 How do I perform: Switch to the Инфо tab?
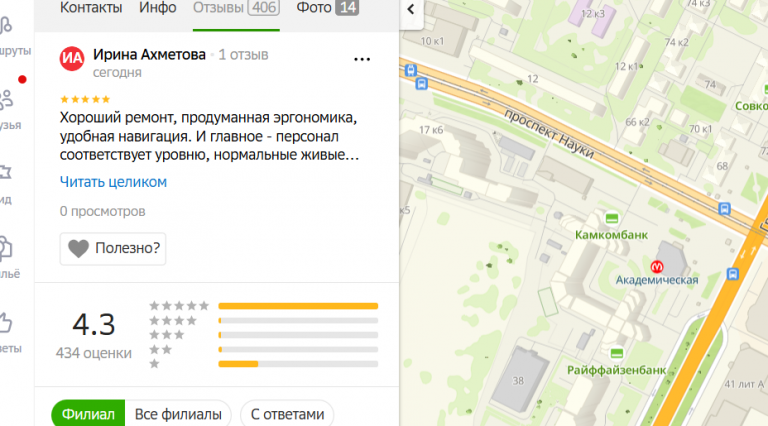coord(157,8)
